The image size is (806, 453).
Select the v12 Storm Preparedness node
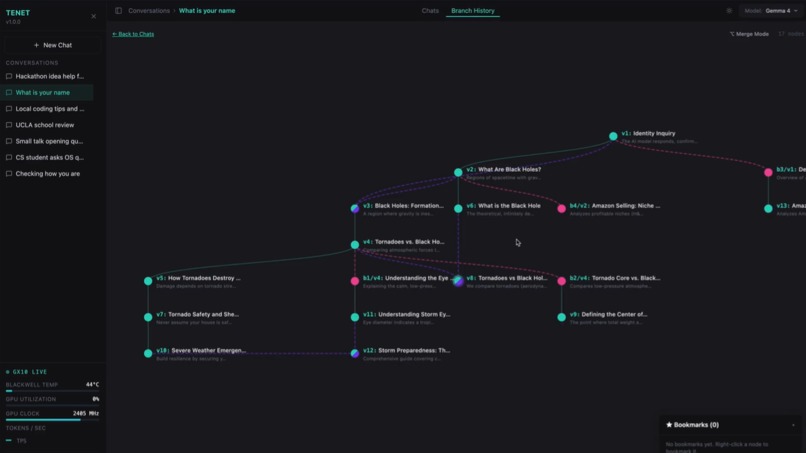click(355, 353)
